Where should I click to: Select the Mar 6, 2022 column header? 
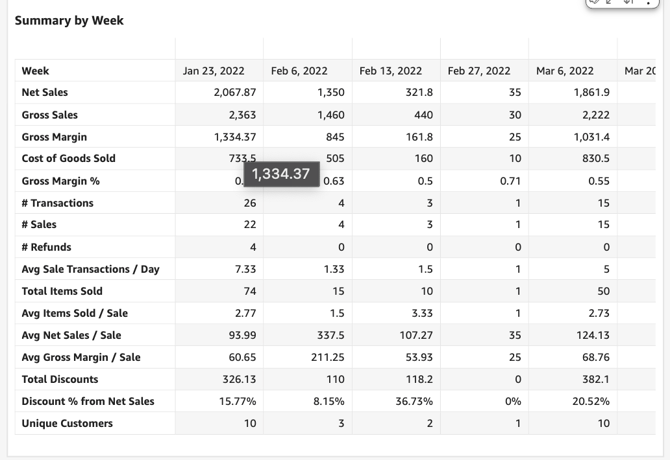(x=565, y=71)
